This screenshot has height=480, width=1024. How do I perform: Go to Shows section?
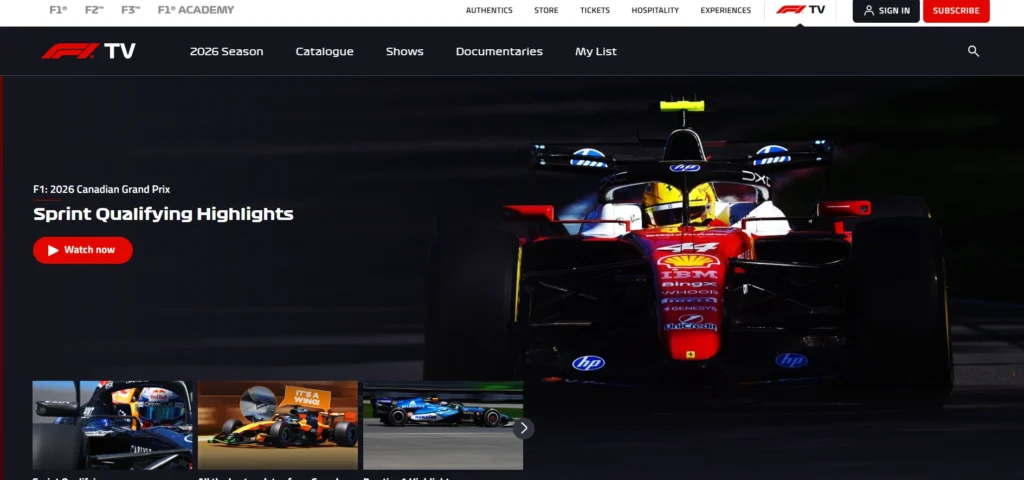pos(404,52)
